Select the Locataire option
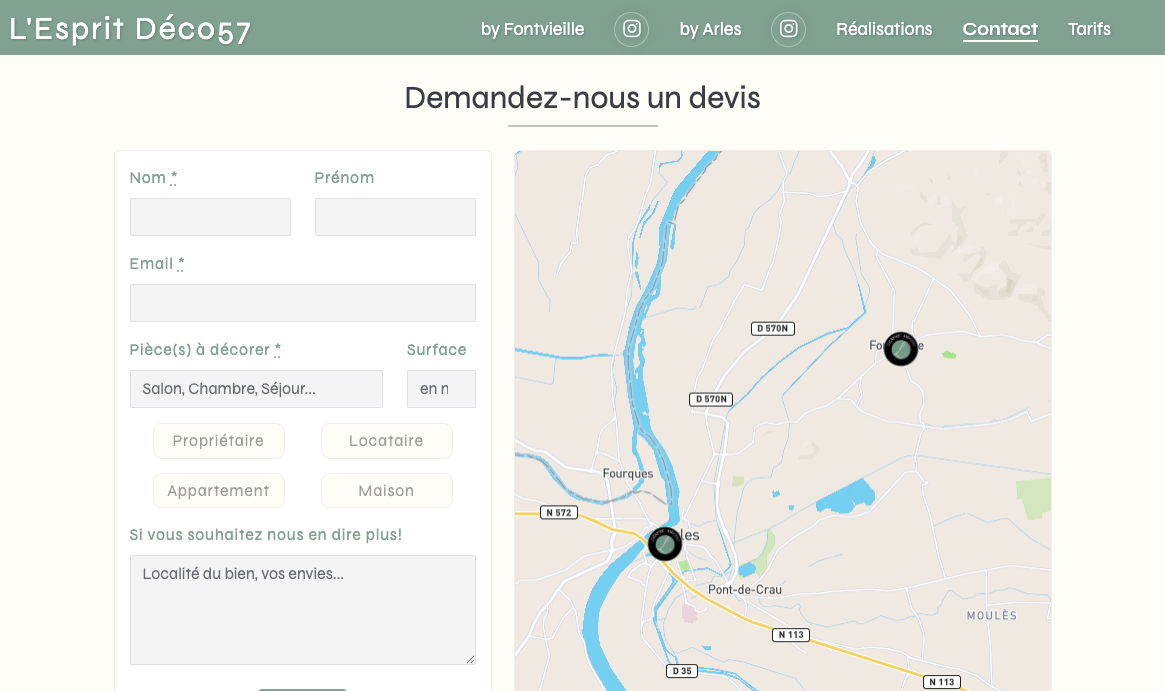Viewport: 1165px width, 691px height. tap(386, 441)
